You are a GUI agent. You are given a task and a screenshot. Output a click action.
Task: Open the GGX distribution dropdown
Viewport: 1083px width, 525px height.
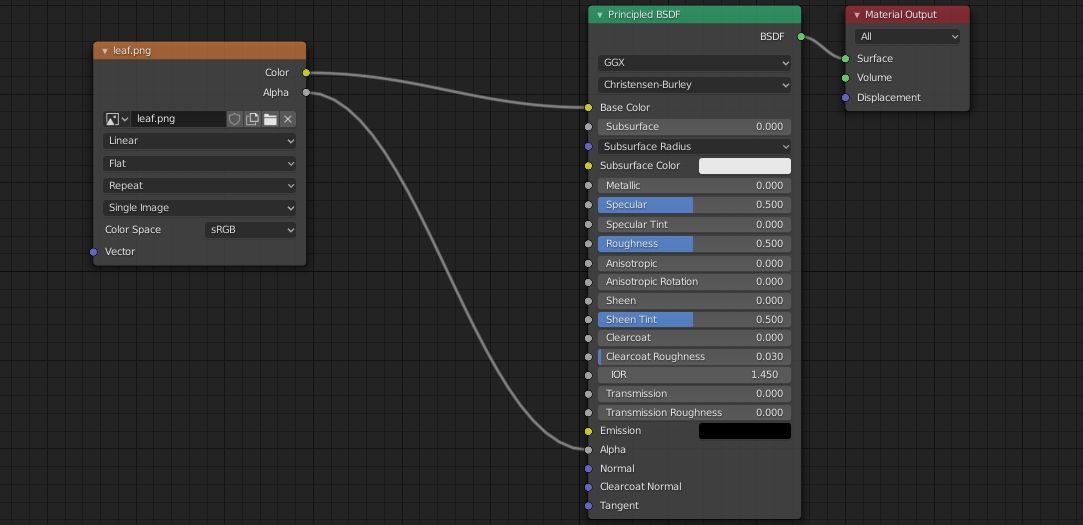[694, 63]
